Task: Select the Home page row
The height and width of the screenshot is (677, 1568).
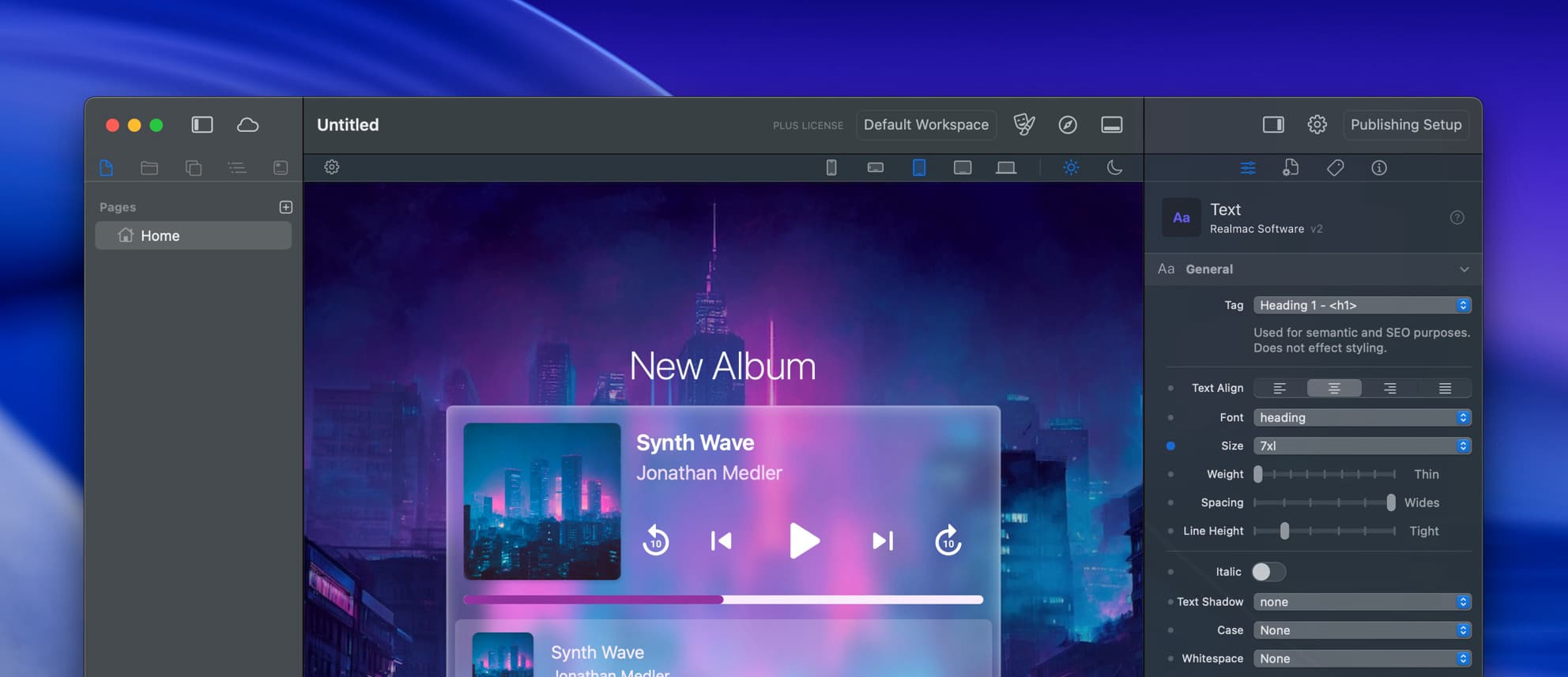Action: coord(194,235)
